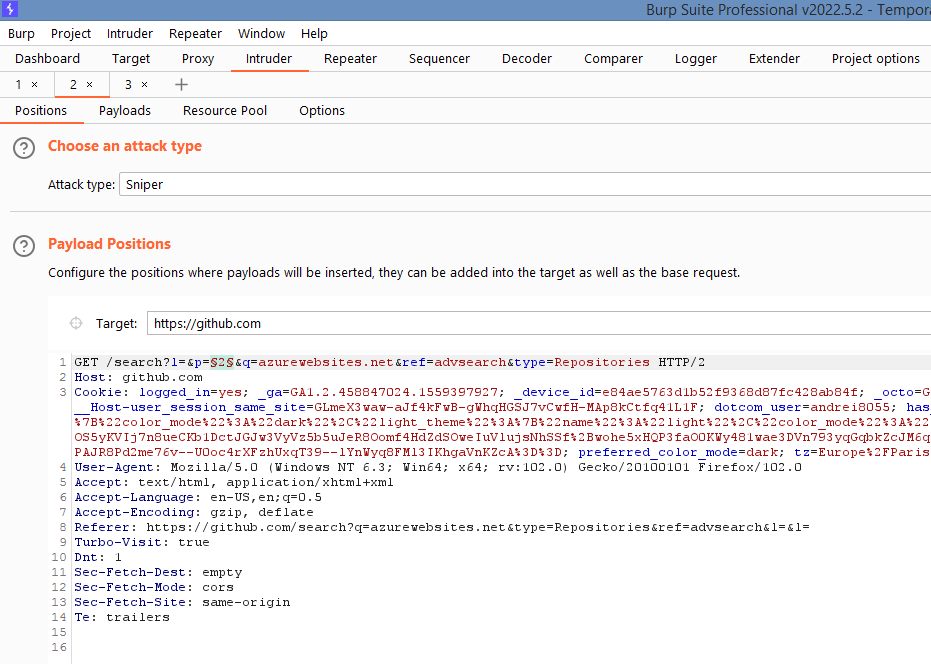The width and height of the screenshot is (931, 664).
Task: Expand the Attack type Sniper dropdown
Action: (x=525, y=185)
